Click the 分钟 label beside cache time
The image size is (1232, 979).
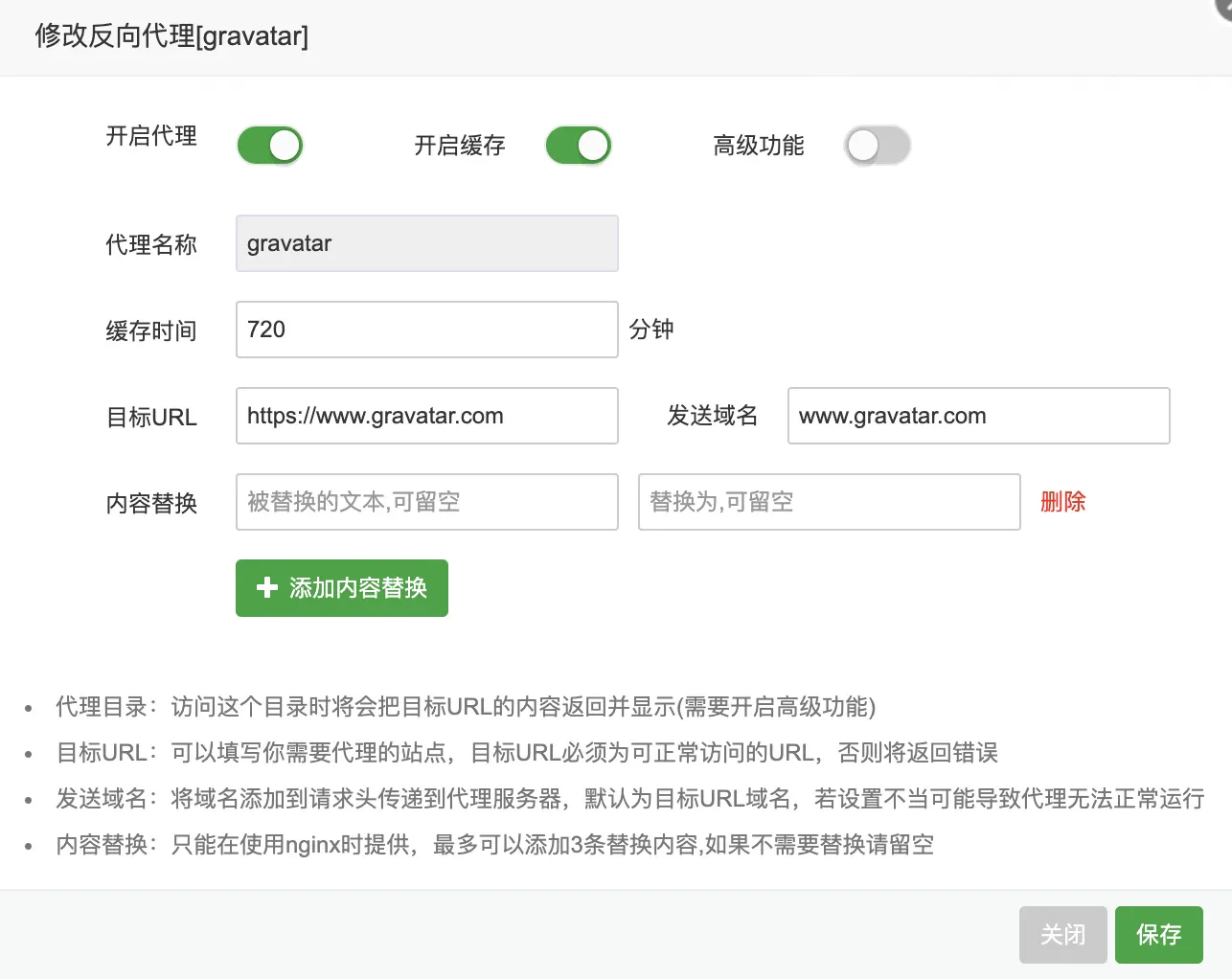tap(652, 330)
